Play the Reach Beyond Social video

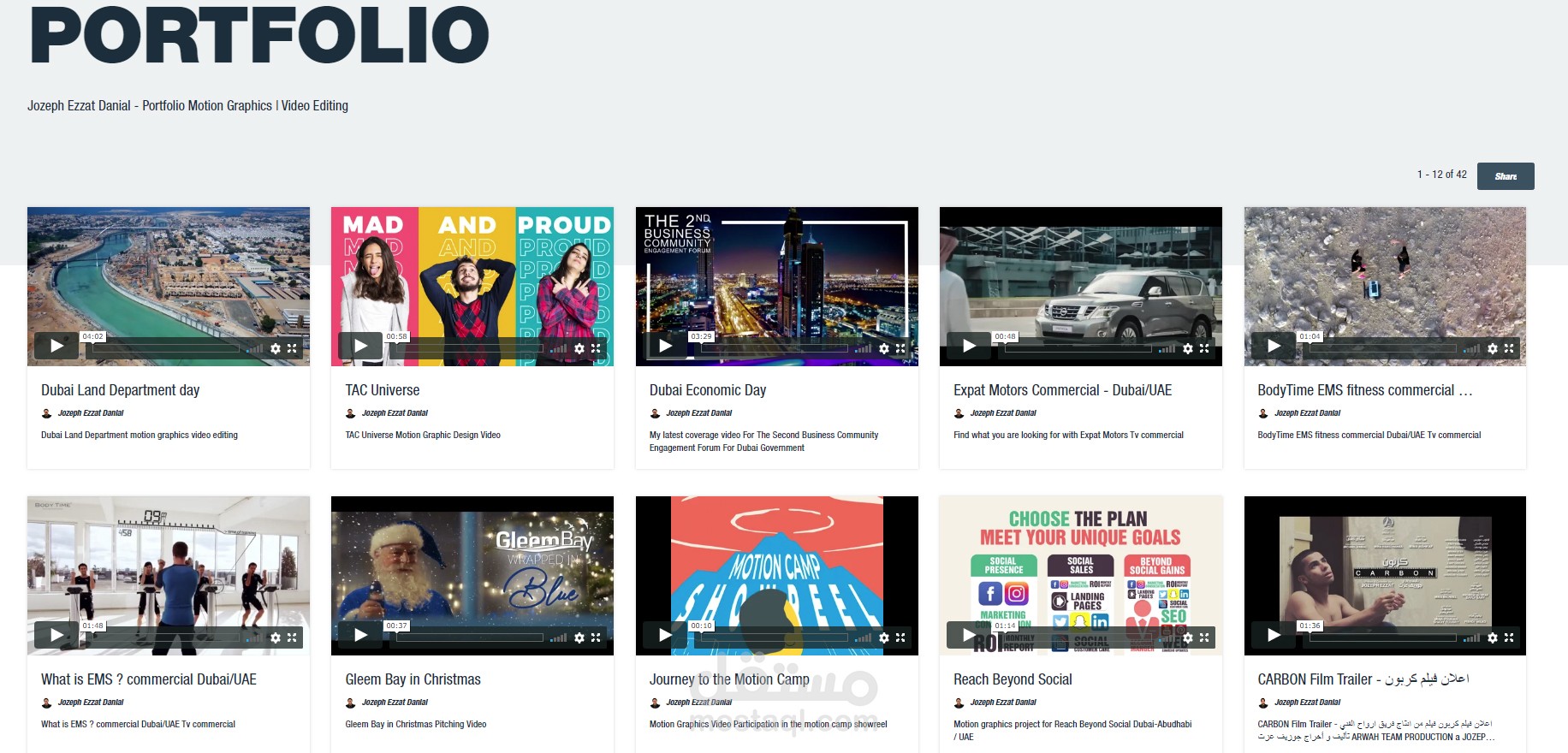(x=969, y=635)
